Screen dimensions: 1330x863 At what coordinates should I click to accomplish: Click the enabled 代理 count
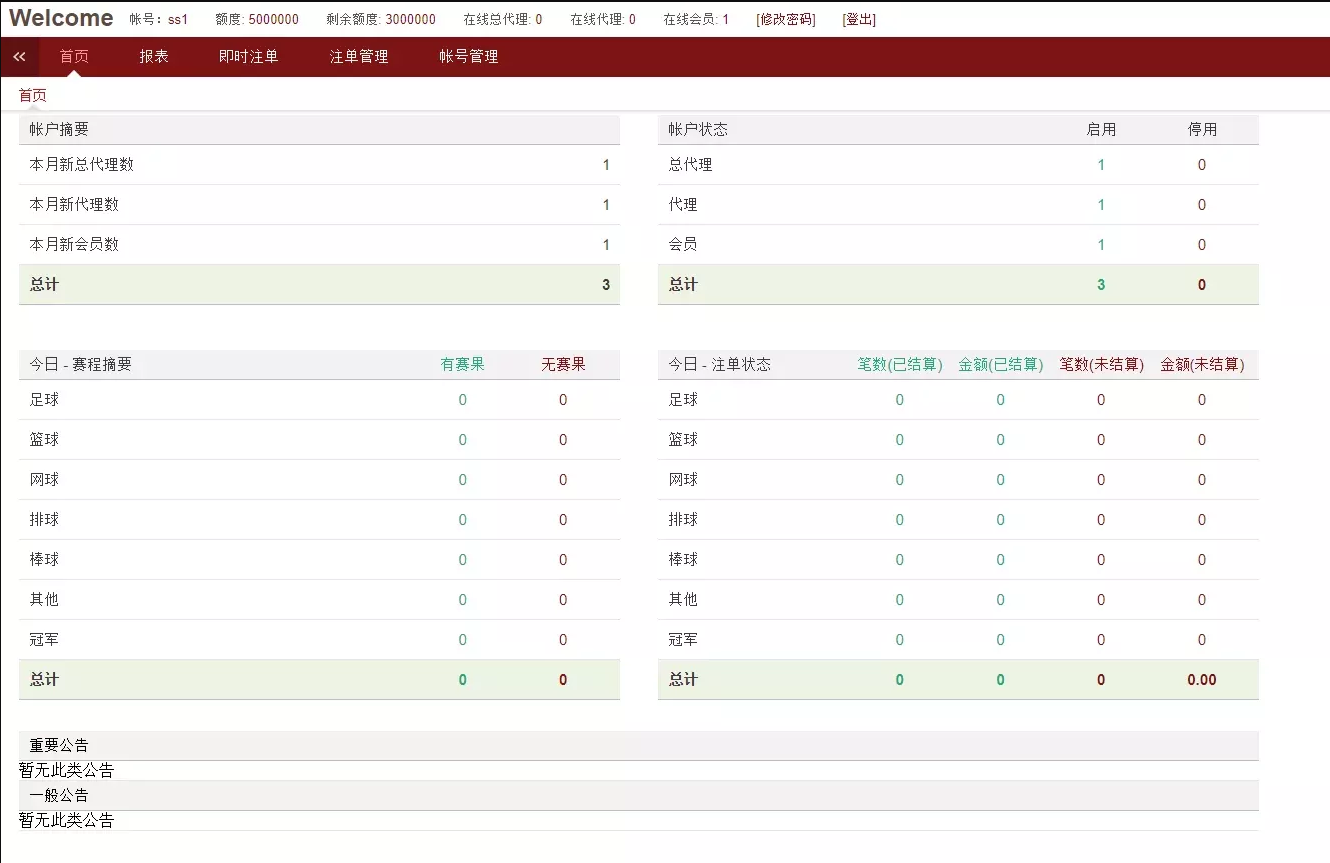click(x=1100, y=204)
